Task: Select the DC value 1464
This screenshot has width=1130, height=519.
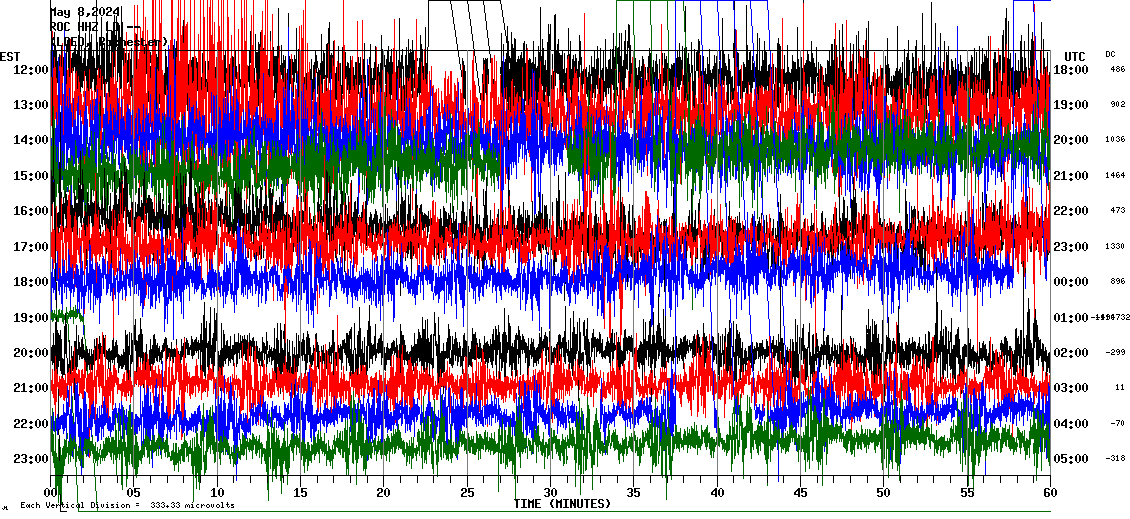Action: coord(1116,176)
